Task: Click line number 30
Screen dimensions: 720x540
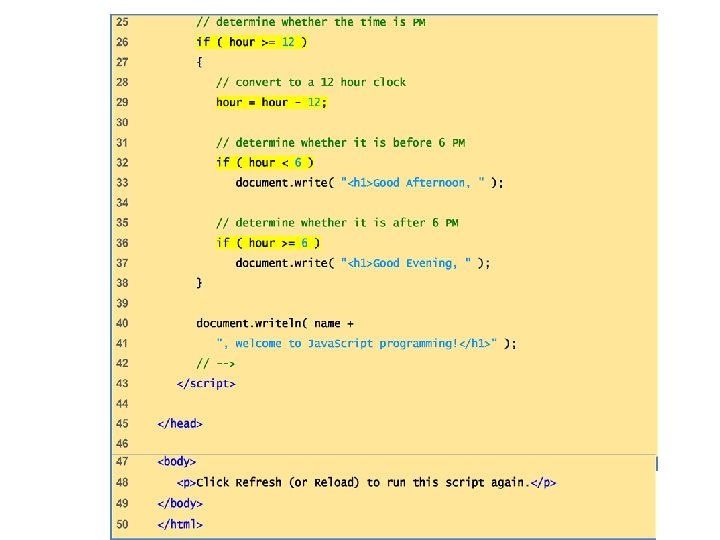Action: click(122, 123)
